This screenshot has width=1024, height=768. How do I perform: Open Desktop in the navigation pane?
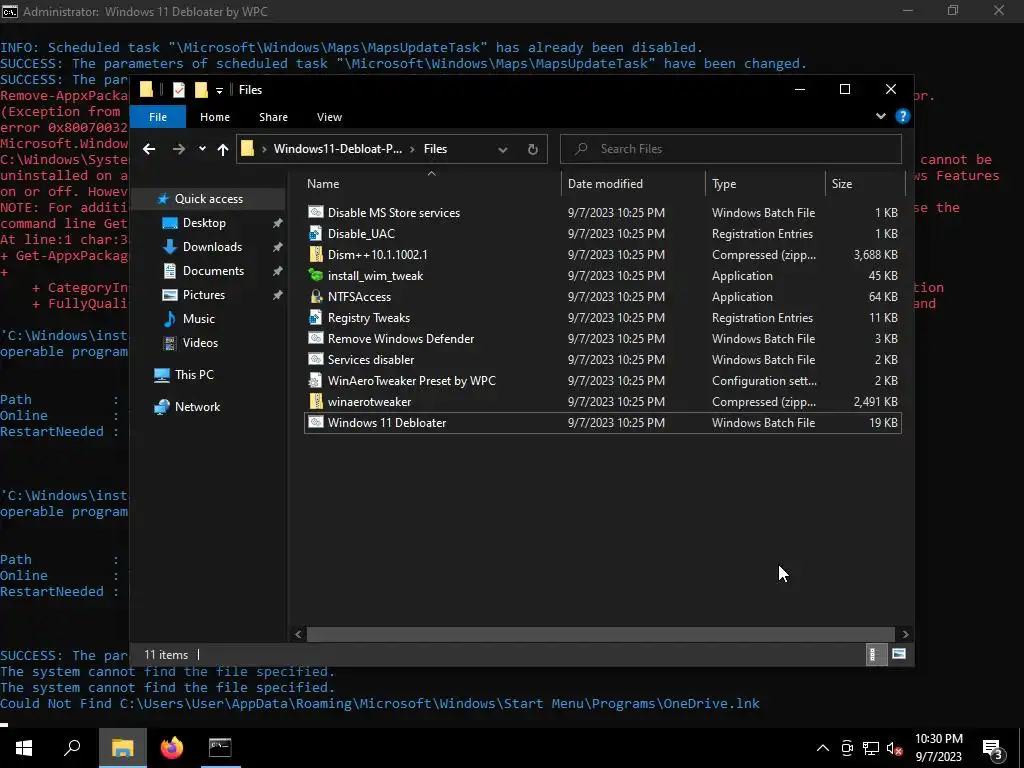[x=204, y=223]
